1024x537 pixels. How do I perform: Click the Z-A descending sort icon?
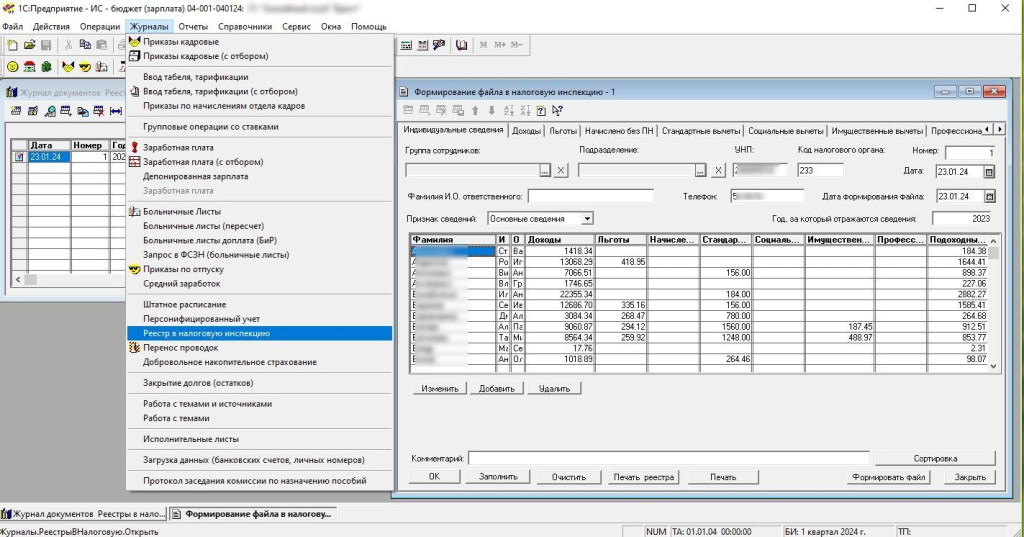(x=524, y=110)
